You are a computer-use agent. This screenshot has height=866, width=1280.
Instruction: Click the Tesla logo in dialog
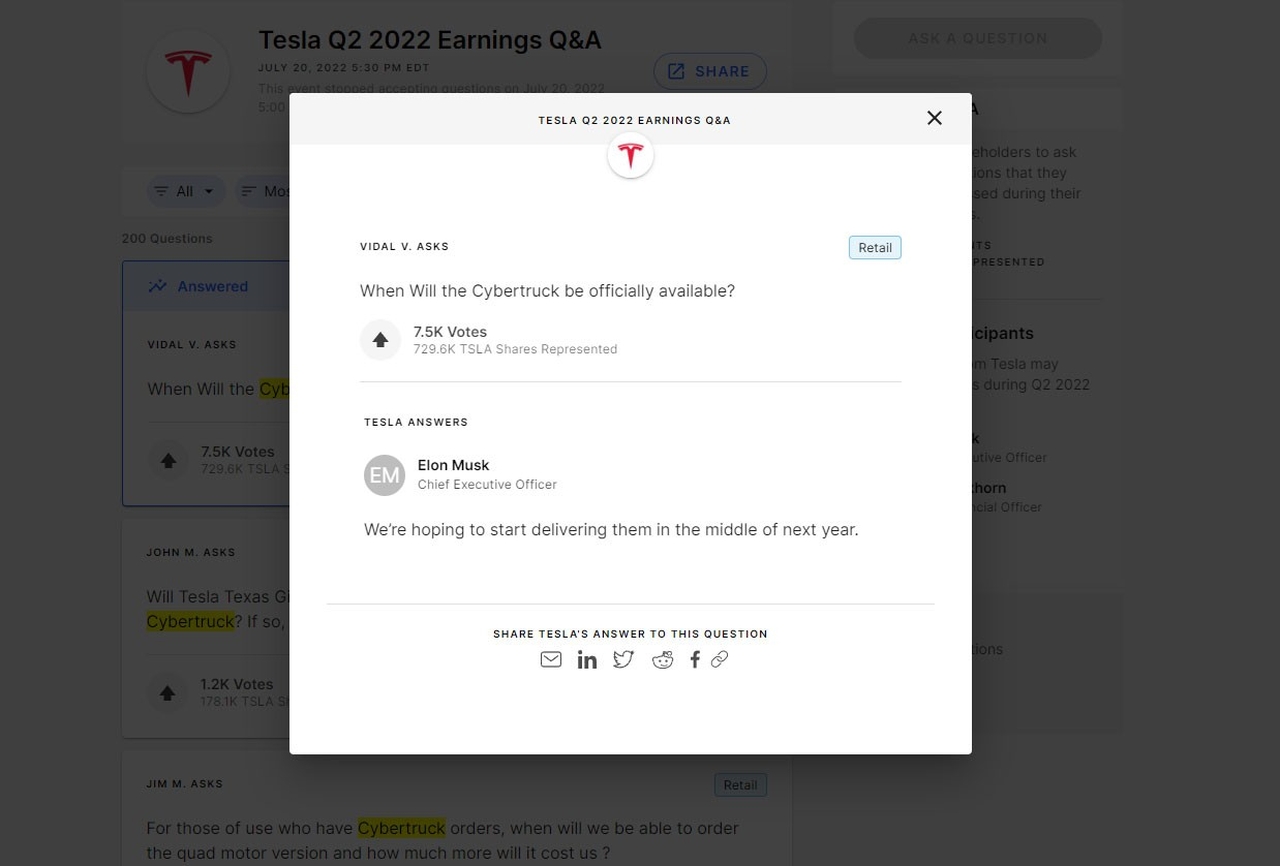[x=630, y=155]
